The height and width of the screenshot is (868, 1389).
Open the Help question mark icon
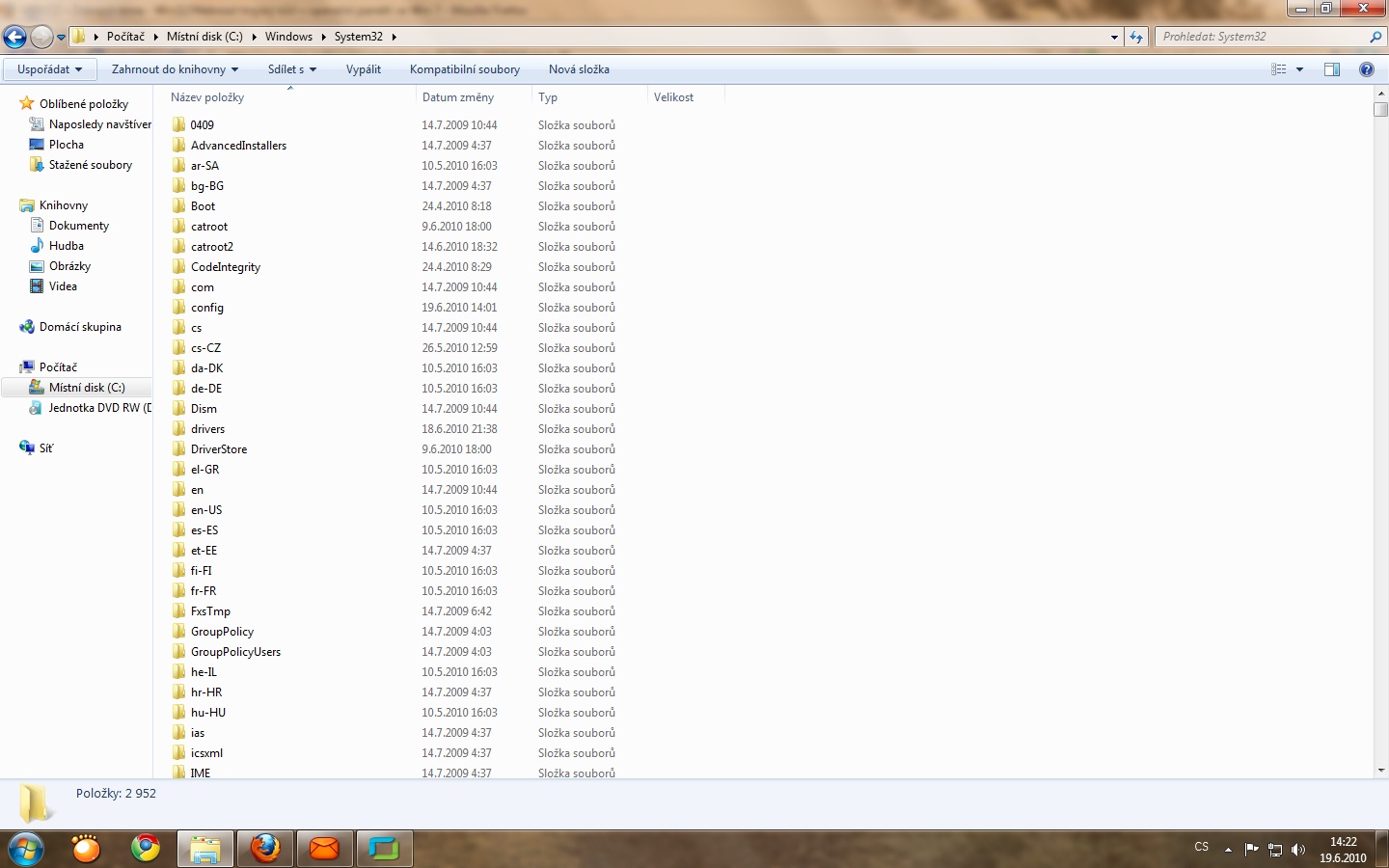tap(1366, 69)
